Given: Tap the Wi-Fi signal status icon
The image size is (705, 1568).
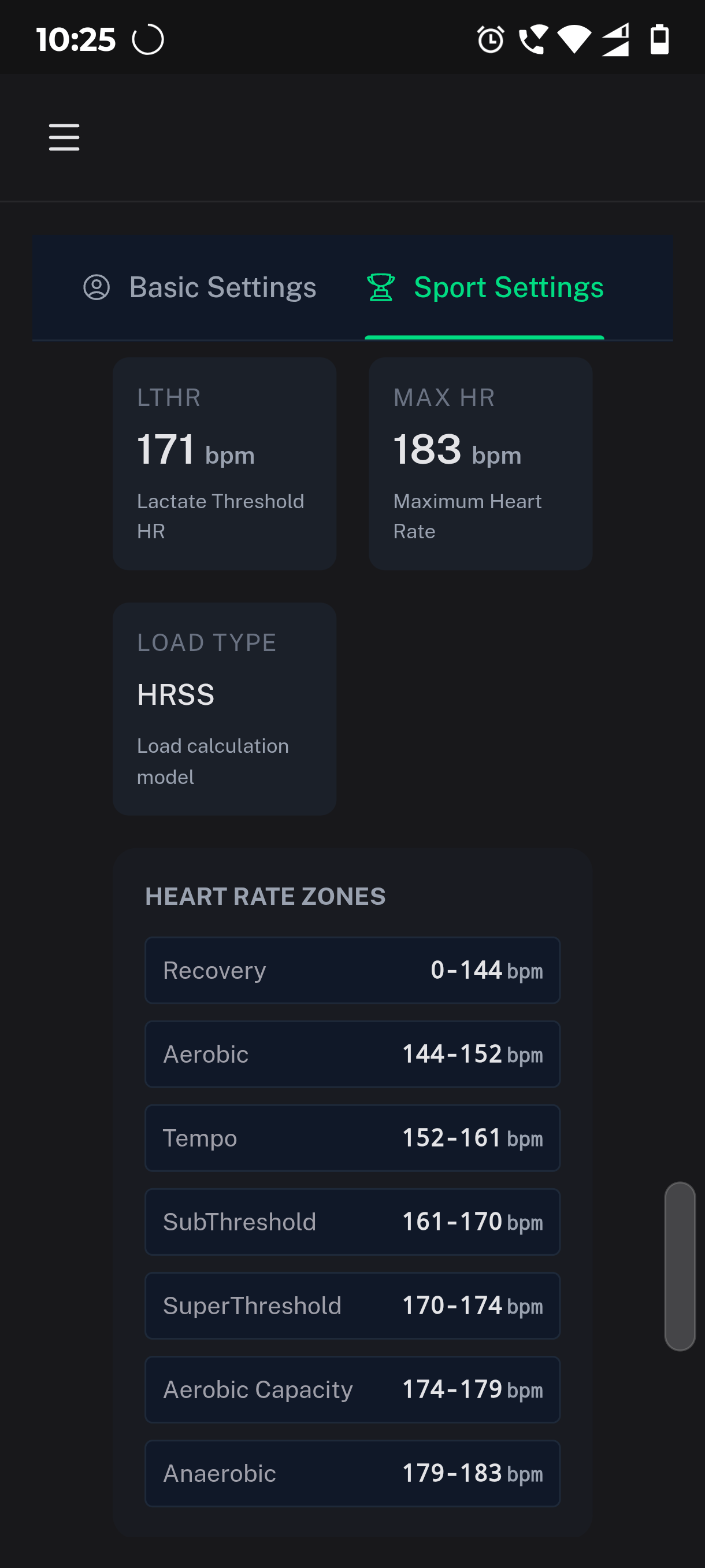Looking at the screenshot, I should tap(574, 40).
